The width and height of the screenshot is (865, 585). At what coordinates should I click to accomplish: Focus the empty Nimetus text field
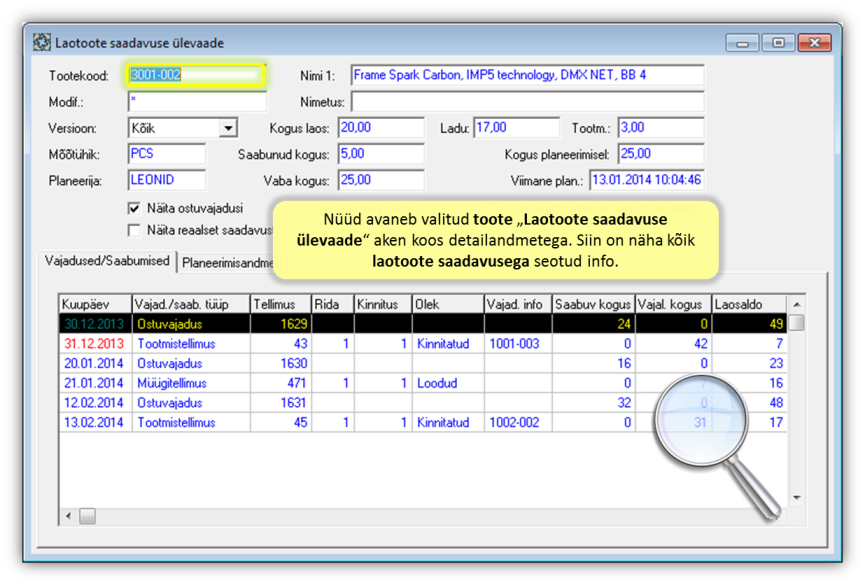point(527,102)
